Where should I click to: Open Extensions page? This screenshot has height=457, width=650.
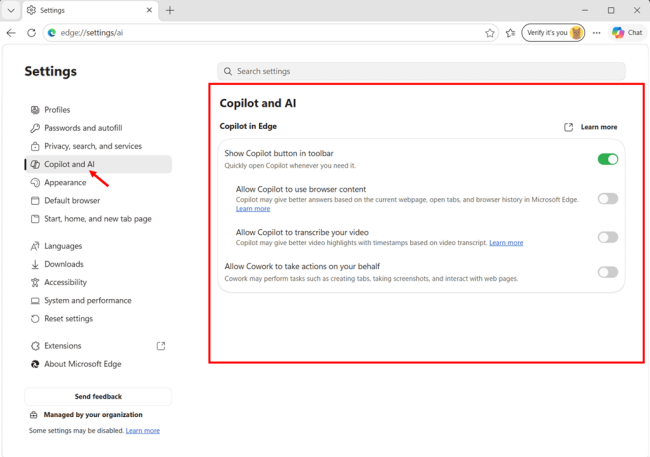pos(98,346)
